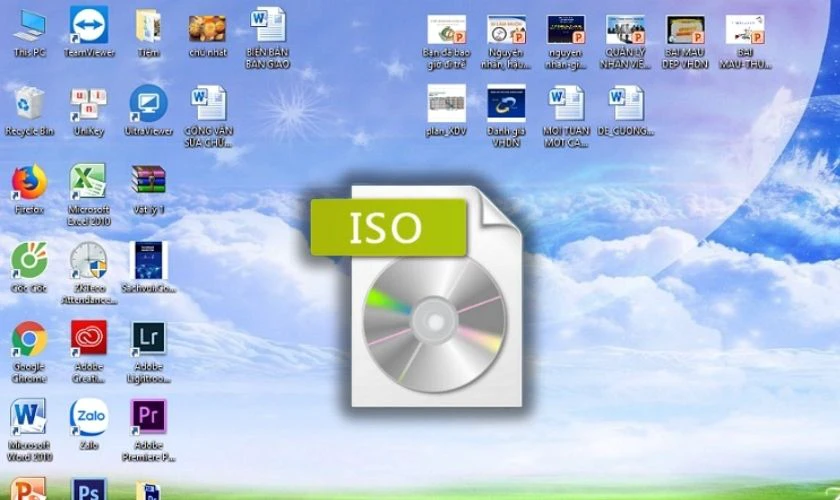Select Nguyên nhân, hậu... presentation file
This screenshot has height=500, width=840.
coord(506,29)
